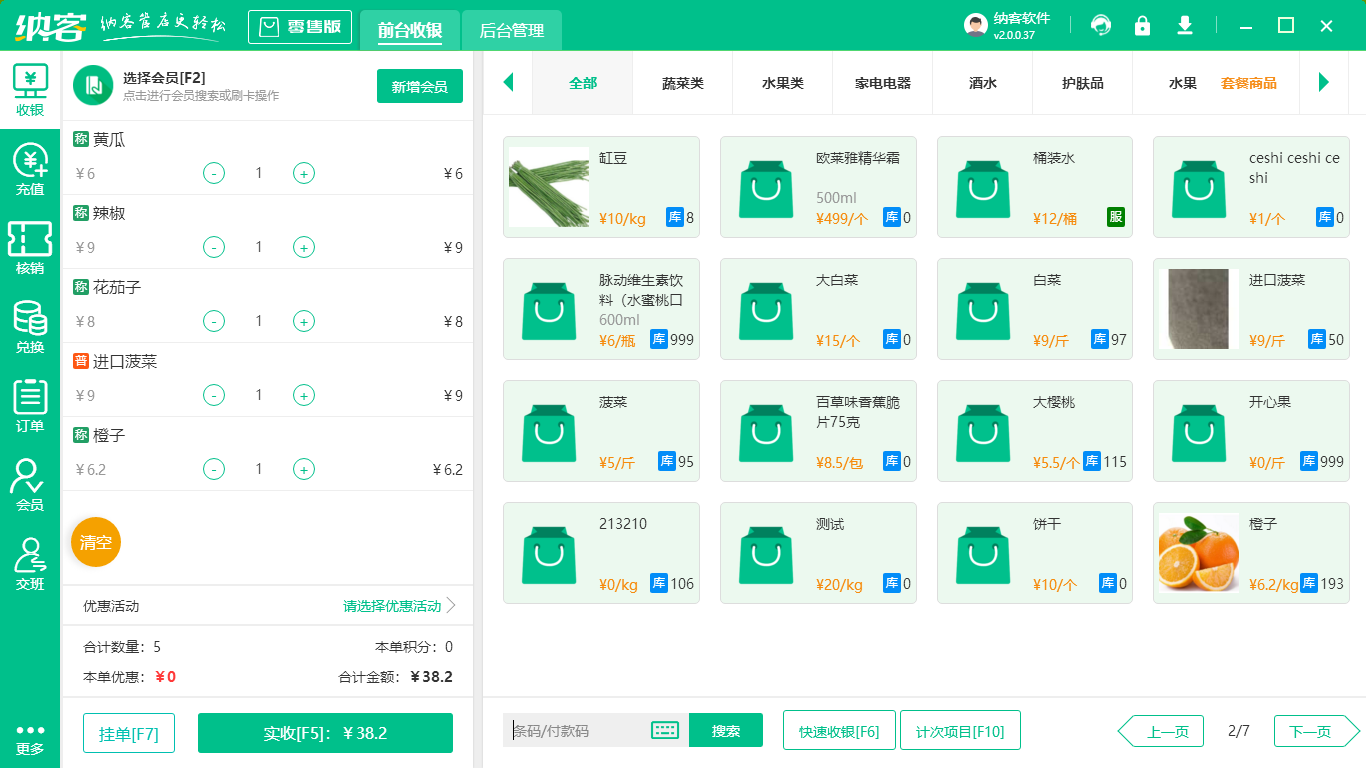Click the 实收[F5] payment button
This screenshot has width=1366, height=768.
click(325, 733)
